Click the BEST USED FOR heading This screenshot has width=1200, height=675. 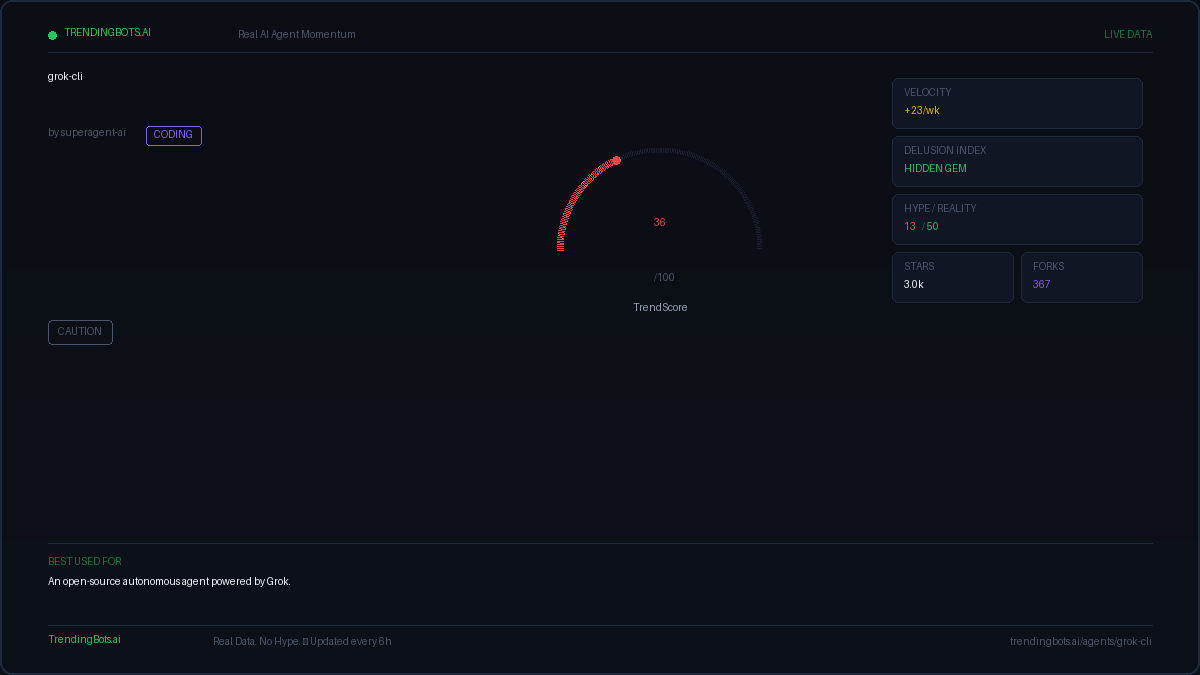[x=85, y=562]
